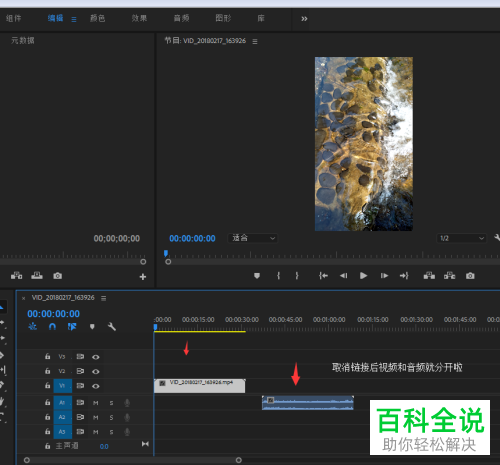Export frame from program monitor

coord(470,276)
